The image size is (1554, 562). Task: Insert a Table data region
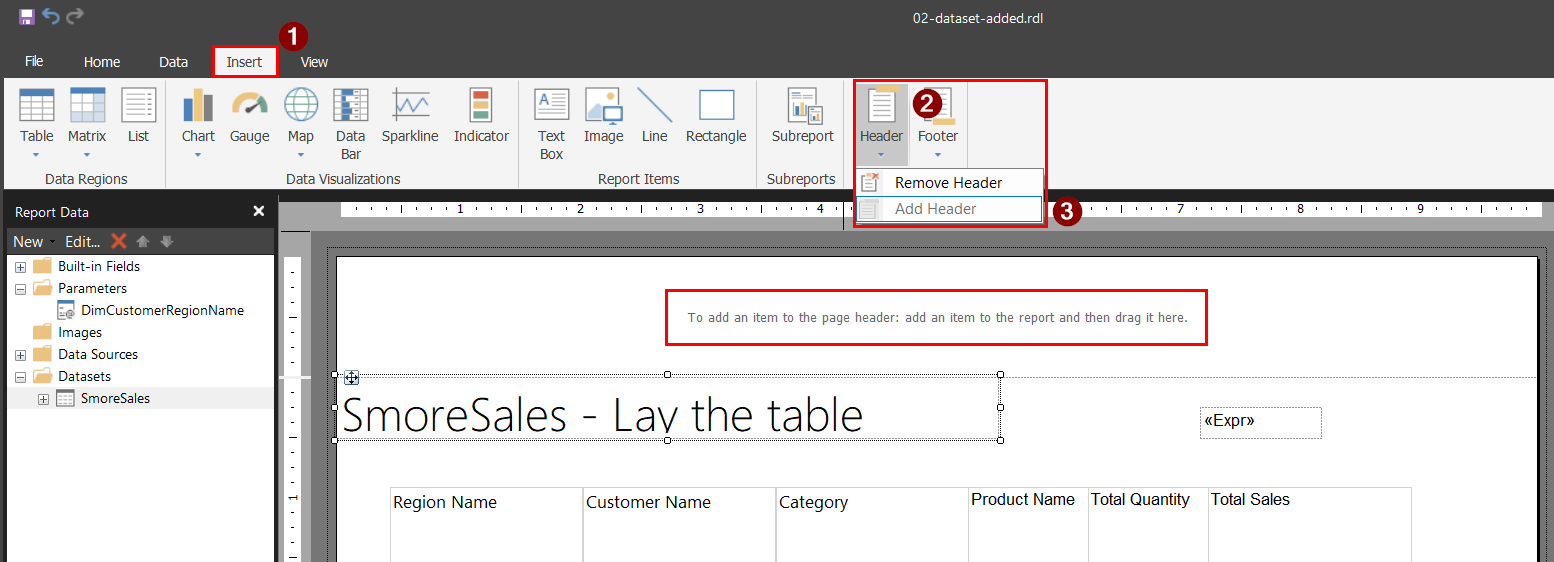coord(37,123)
